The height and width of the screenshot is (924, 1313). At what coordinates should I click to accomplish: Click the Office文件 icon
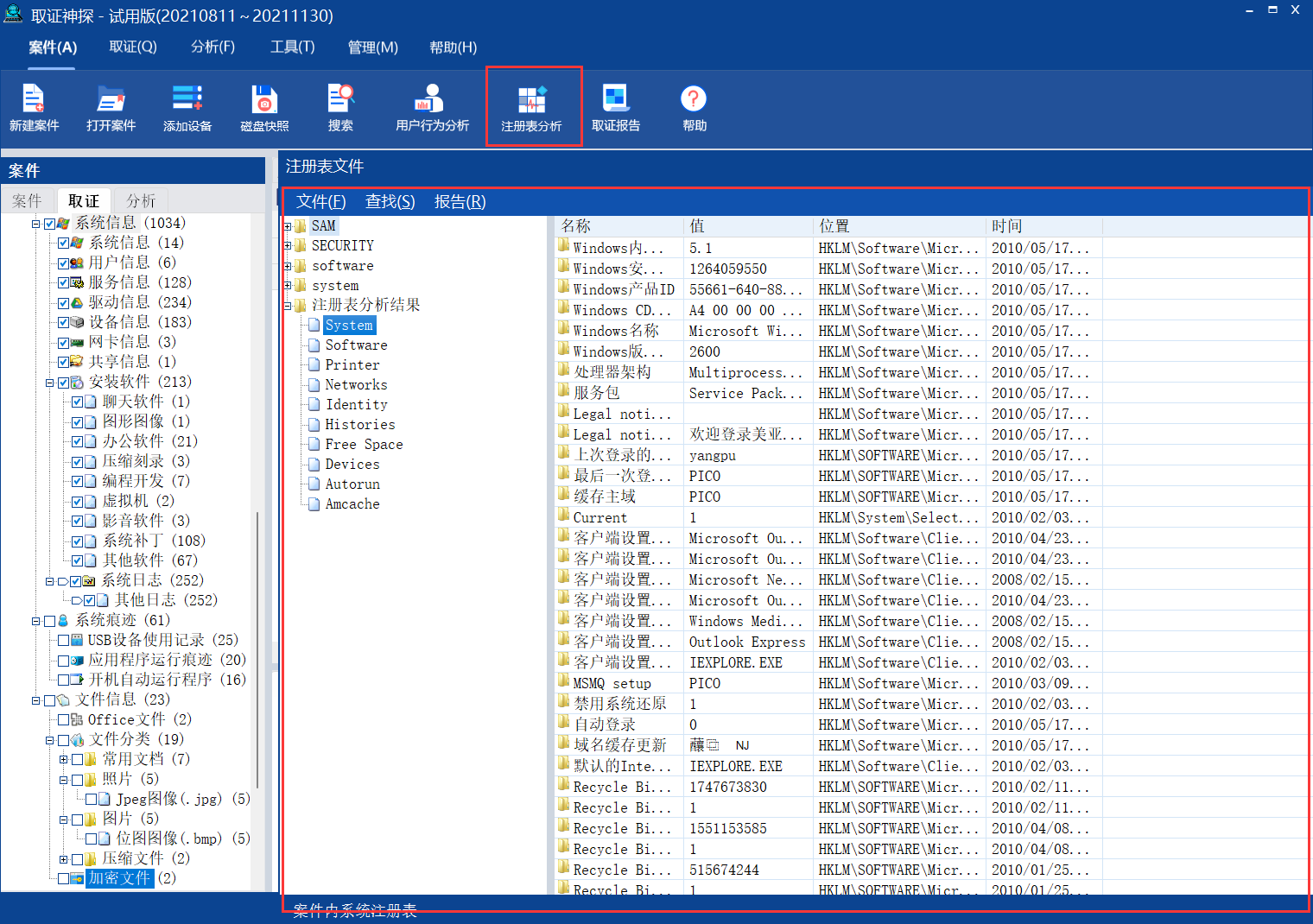point(77,719)
